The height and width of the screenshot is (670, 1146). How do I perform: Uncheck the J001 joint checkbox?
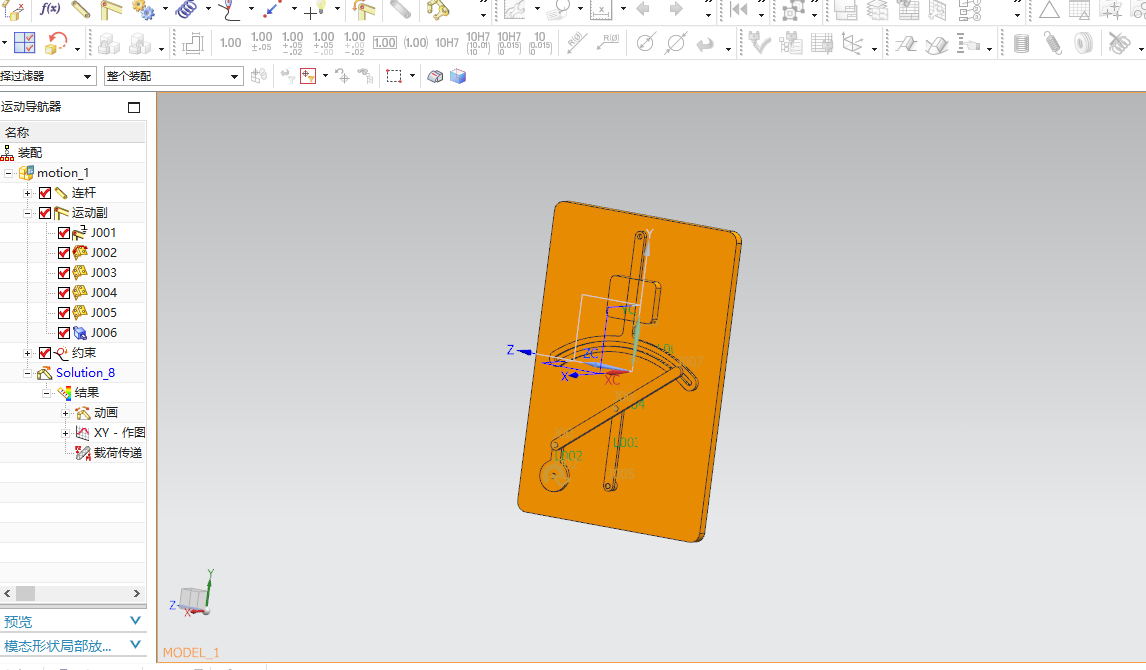64,233
